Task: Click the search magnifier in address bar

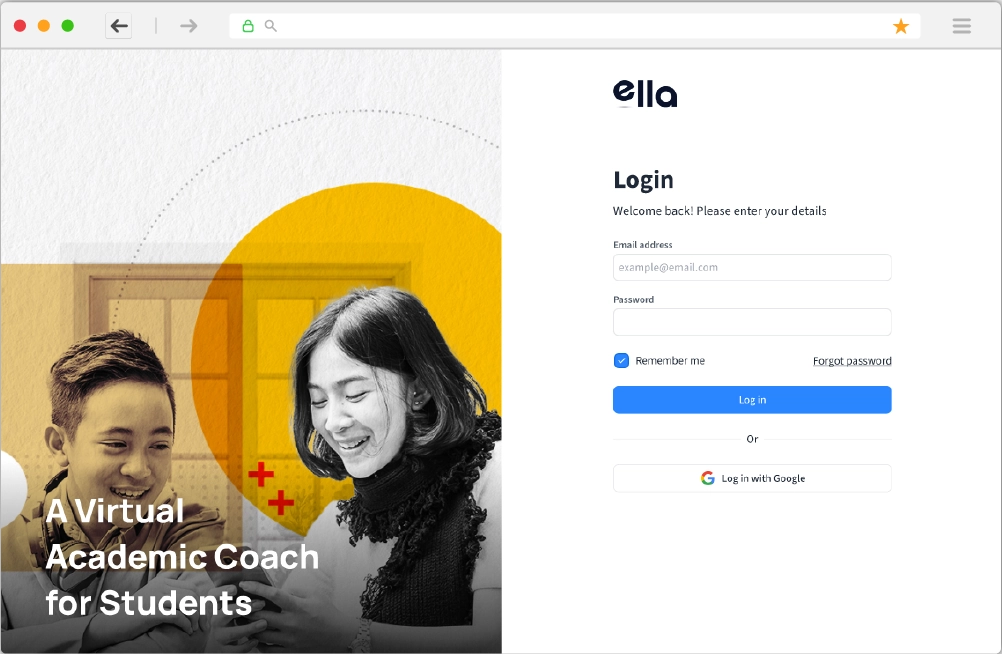Action: click(271, 26)
